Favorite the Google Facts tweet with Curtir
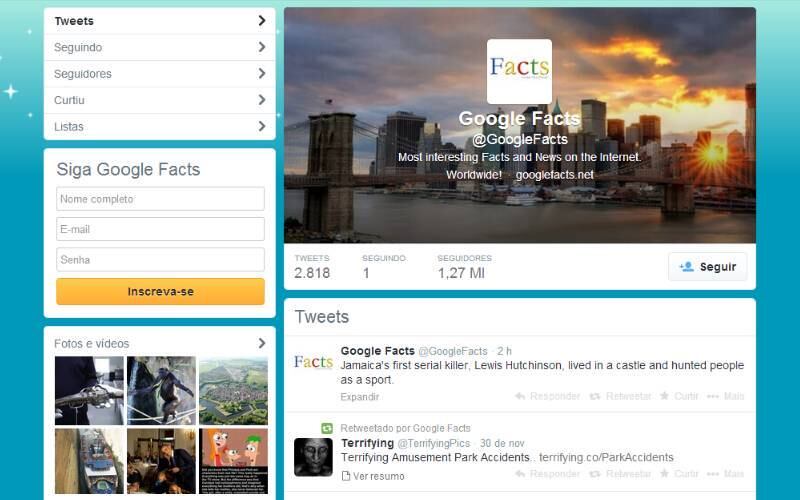This screenshot has height=500, width=800. 679,396
